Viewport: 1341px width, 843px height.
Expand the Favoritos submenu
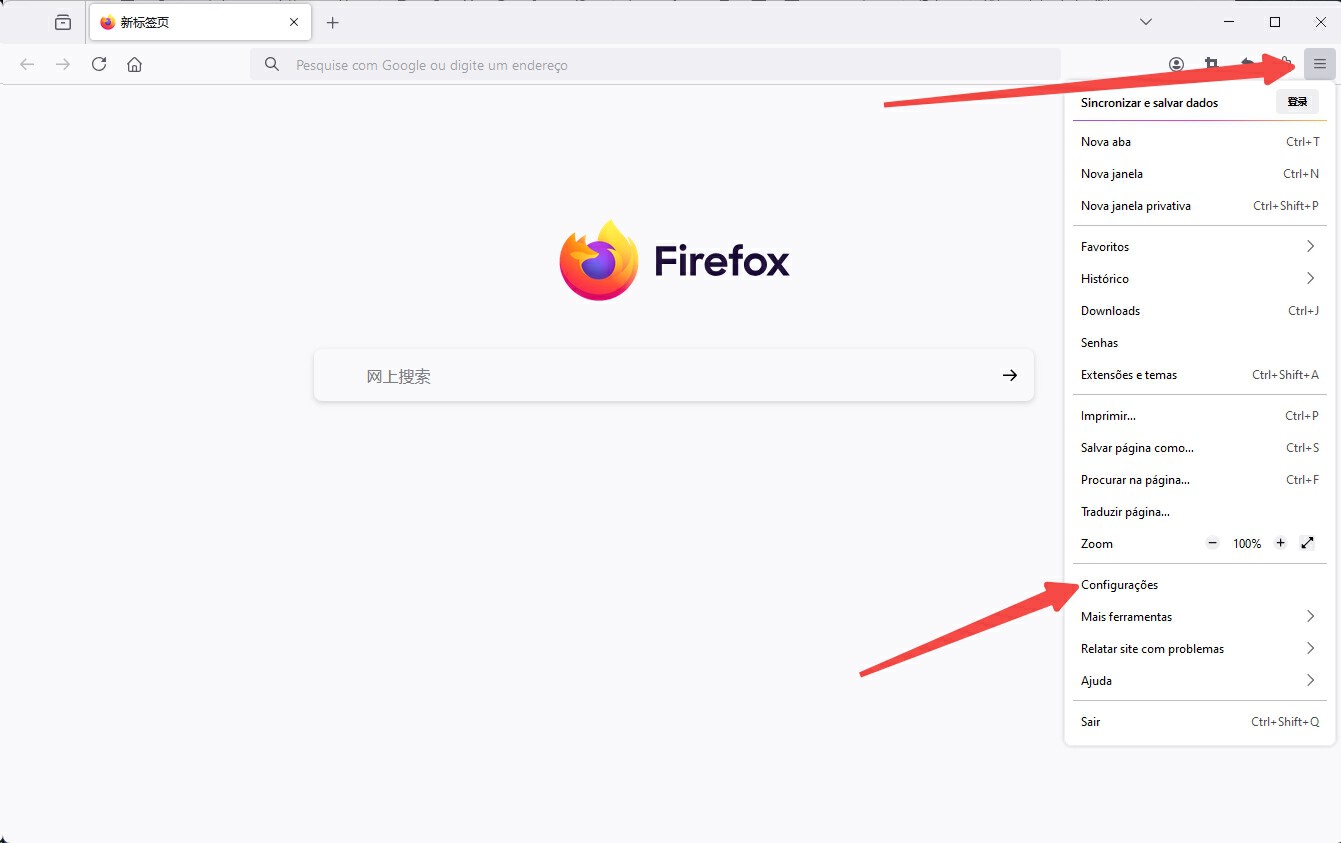[x=1199, y=246]
